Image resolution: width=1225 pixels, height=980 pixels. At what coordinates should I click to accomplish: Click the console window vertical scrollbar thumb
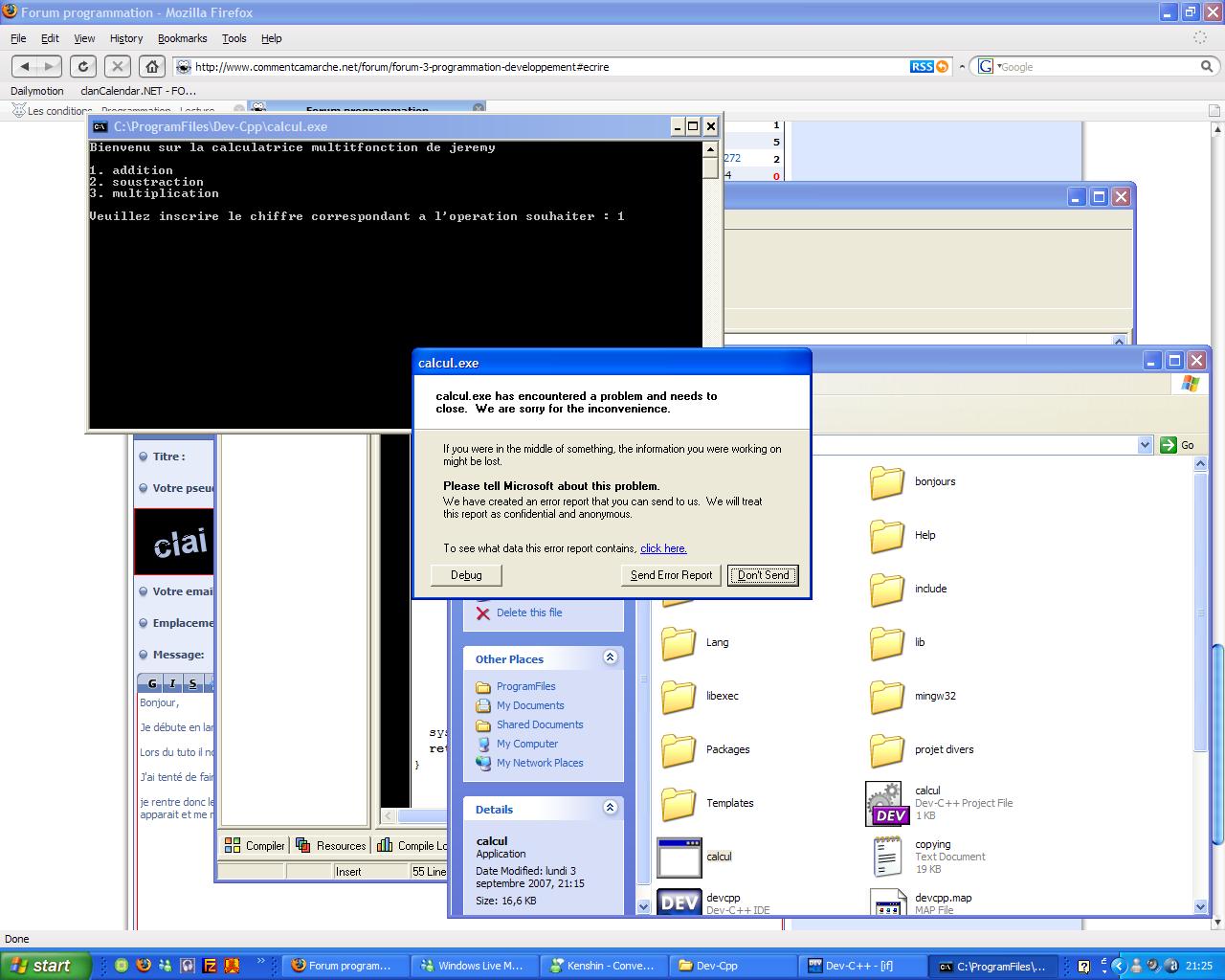710,167
